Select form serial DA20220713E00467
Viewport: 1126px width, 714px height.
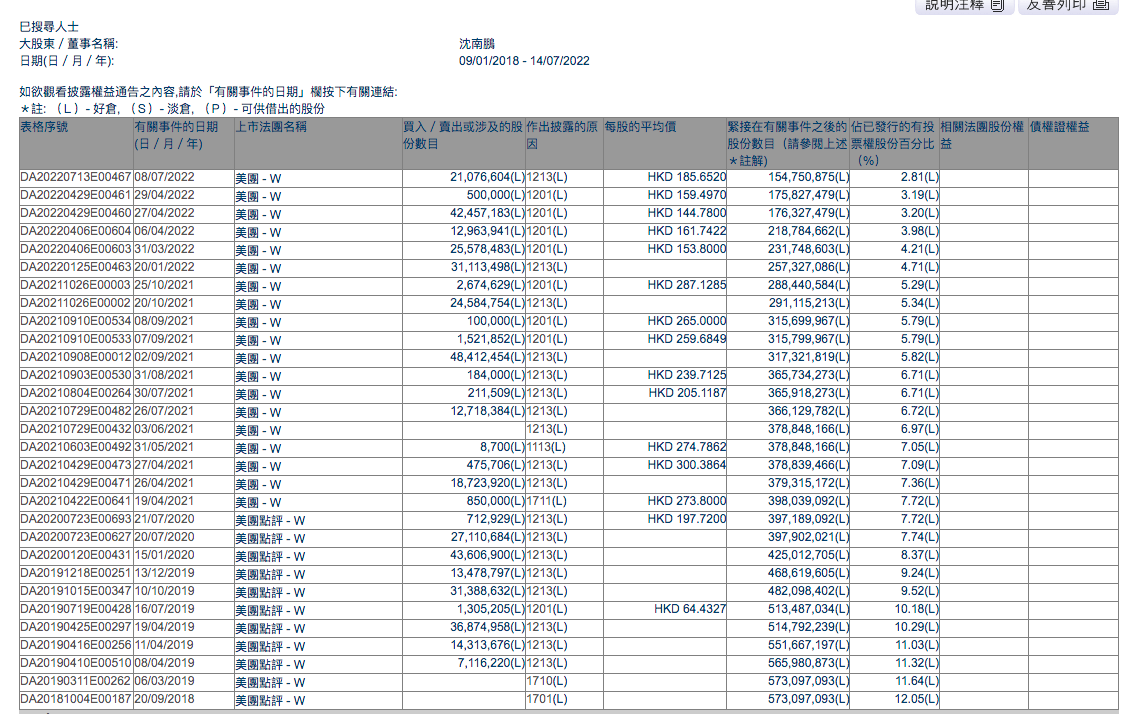(75, 177)
